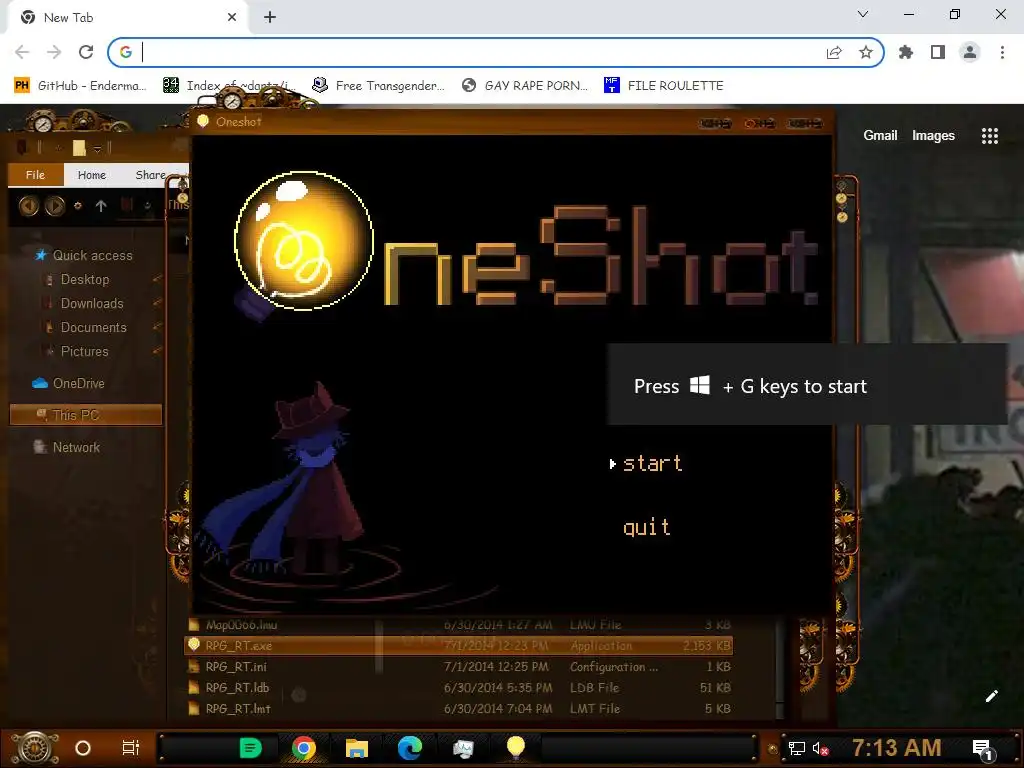The image size is (1024, 768).
Task: Click the 7:13 AM clock
Action: (897, 748)
